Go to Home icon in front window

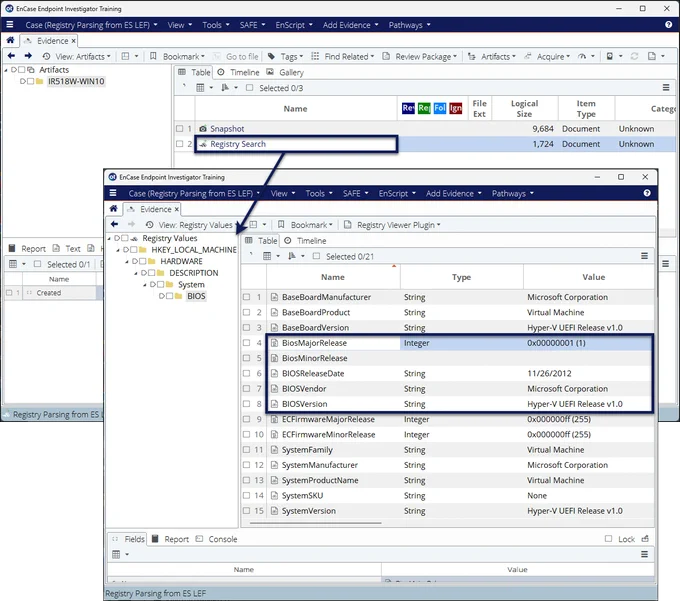[114, 209]
